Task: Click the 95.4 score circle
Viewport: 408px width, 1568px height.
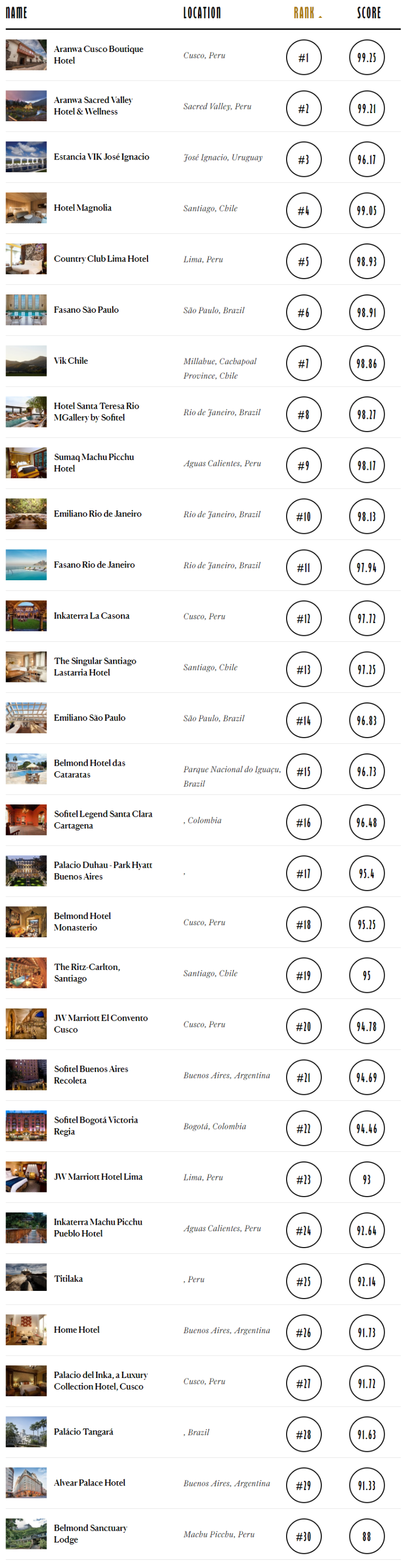Action: 367,874
